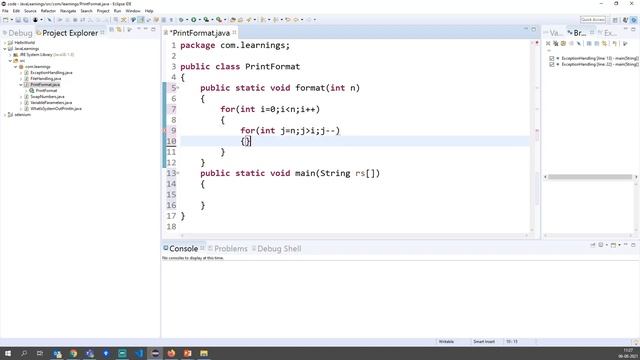Open the dropdown next to Debug icon

pos(187,20)
